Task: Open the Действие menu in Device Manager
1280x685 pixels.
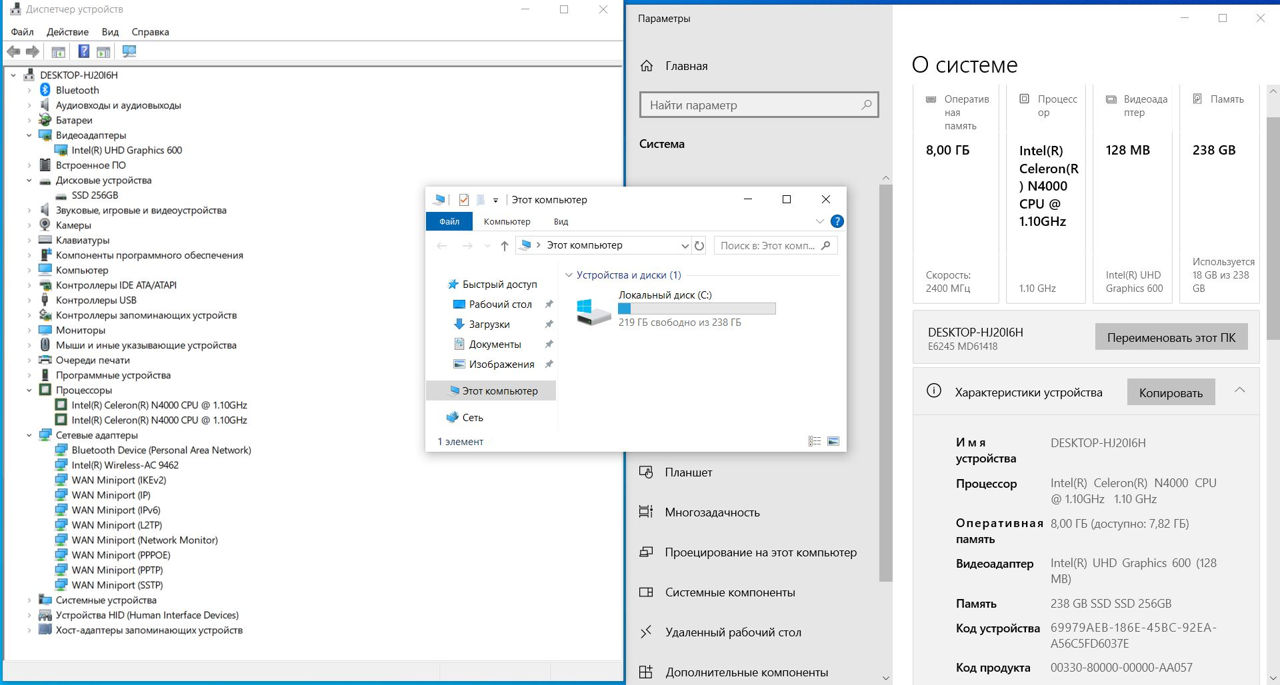Action: tap(67, 32)
